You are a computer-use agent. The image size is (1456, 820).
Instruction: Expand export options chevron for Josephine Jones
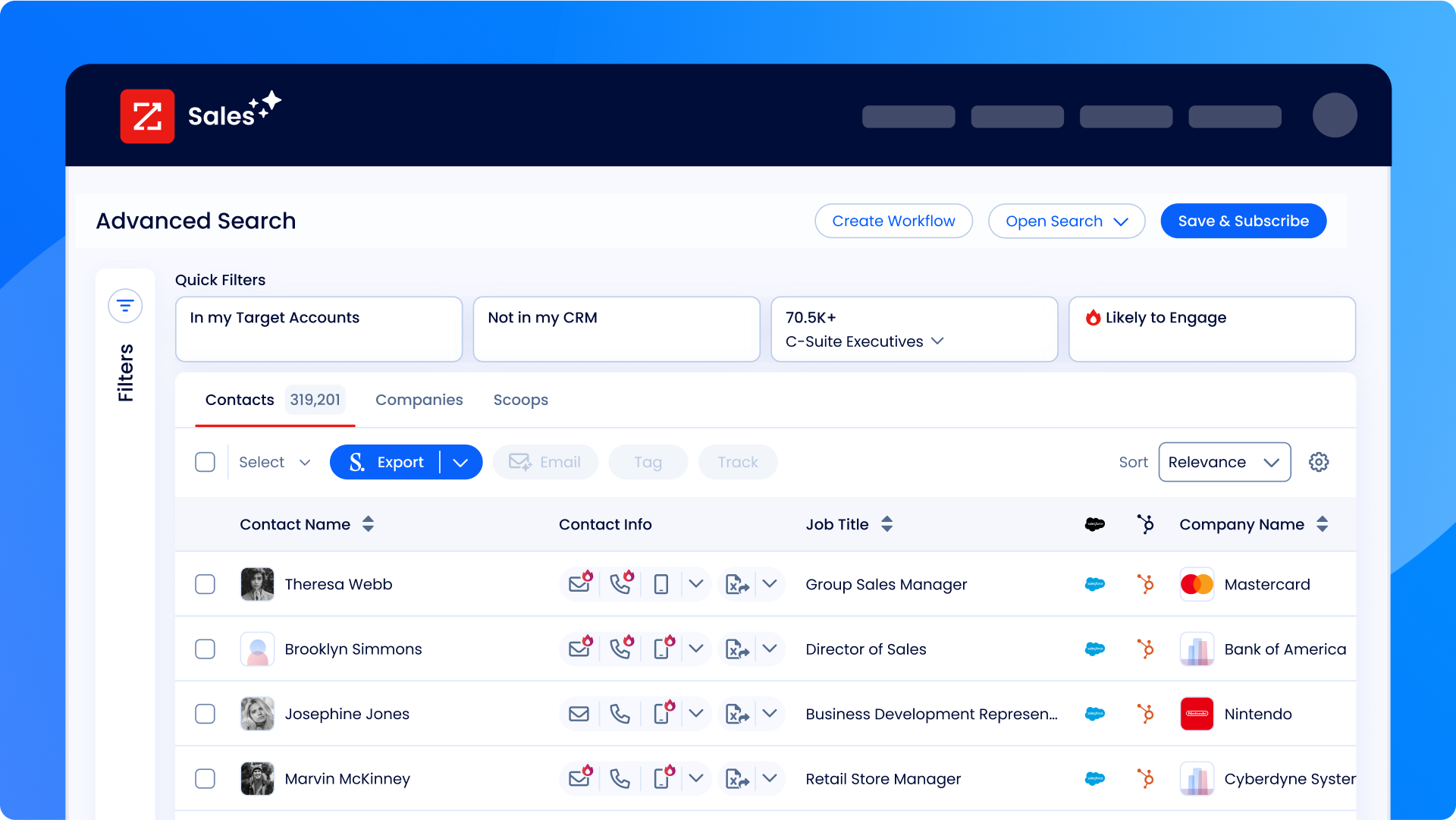point(770,714)
